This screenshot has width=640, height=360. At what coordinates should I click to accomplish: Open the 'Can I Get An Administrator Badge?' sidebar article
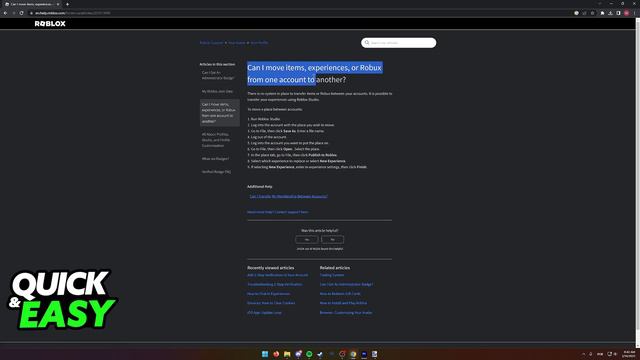(x=218, y=75)
